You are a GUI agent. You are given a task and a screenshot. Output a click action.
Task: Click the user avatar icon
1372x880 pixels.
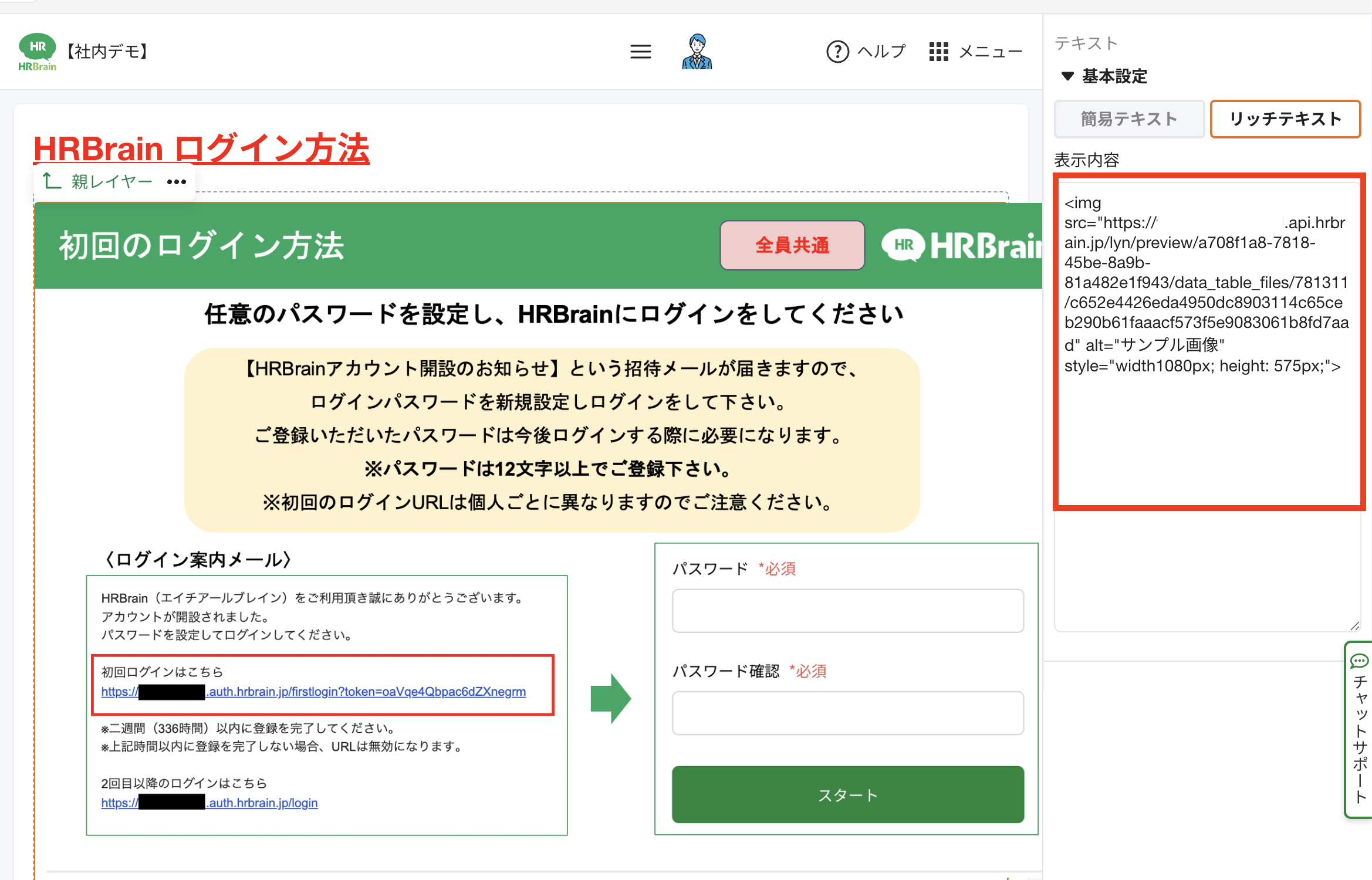698,52
